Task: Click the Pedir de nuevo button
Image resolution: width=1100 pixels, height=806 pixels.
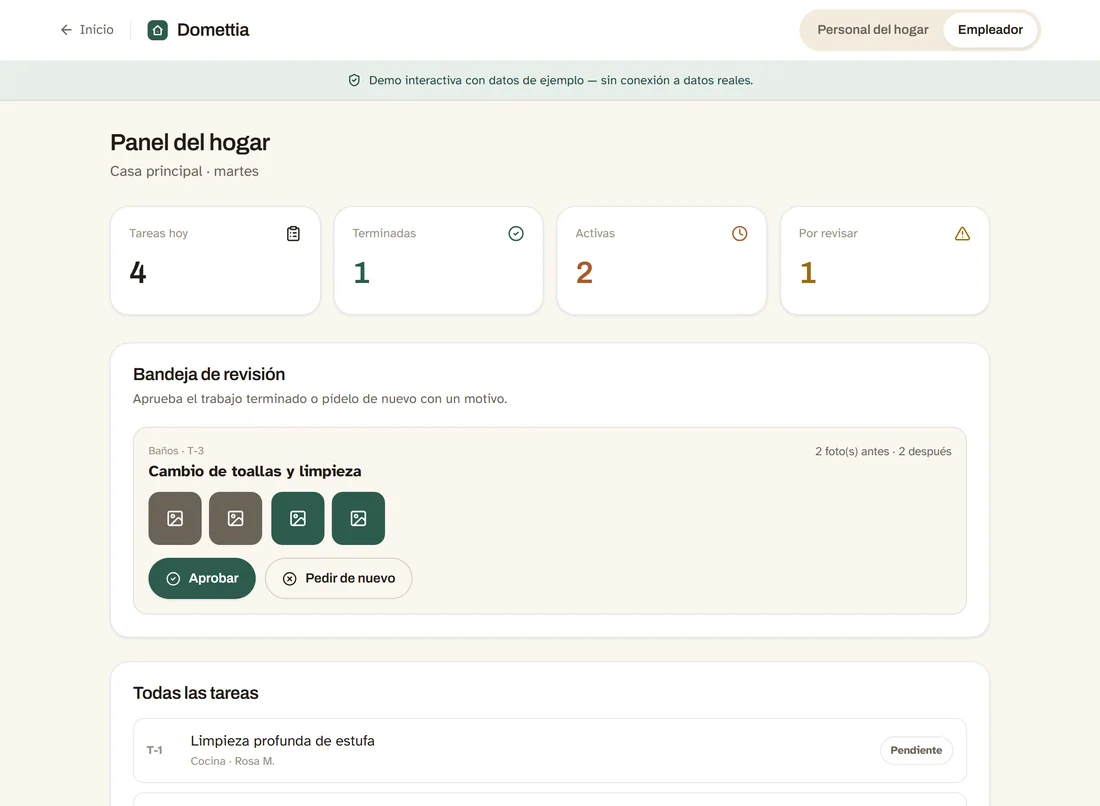Action: coord(338,578)
